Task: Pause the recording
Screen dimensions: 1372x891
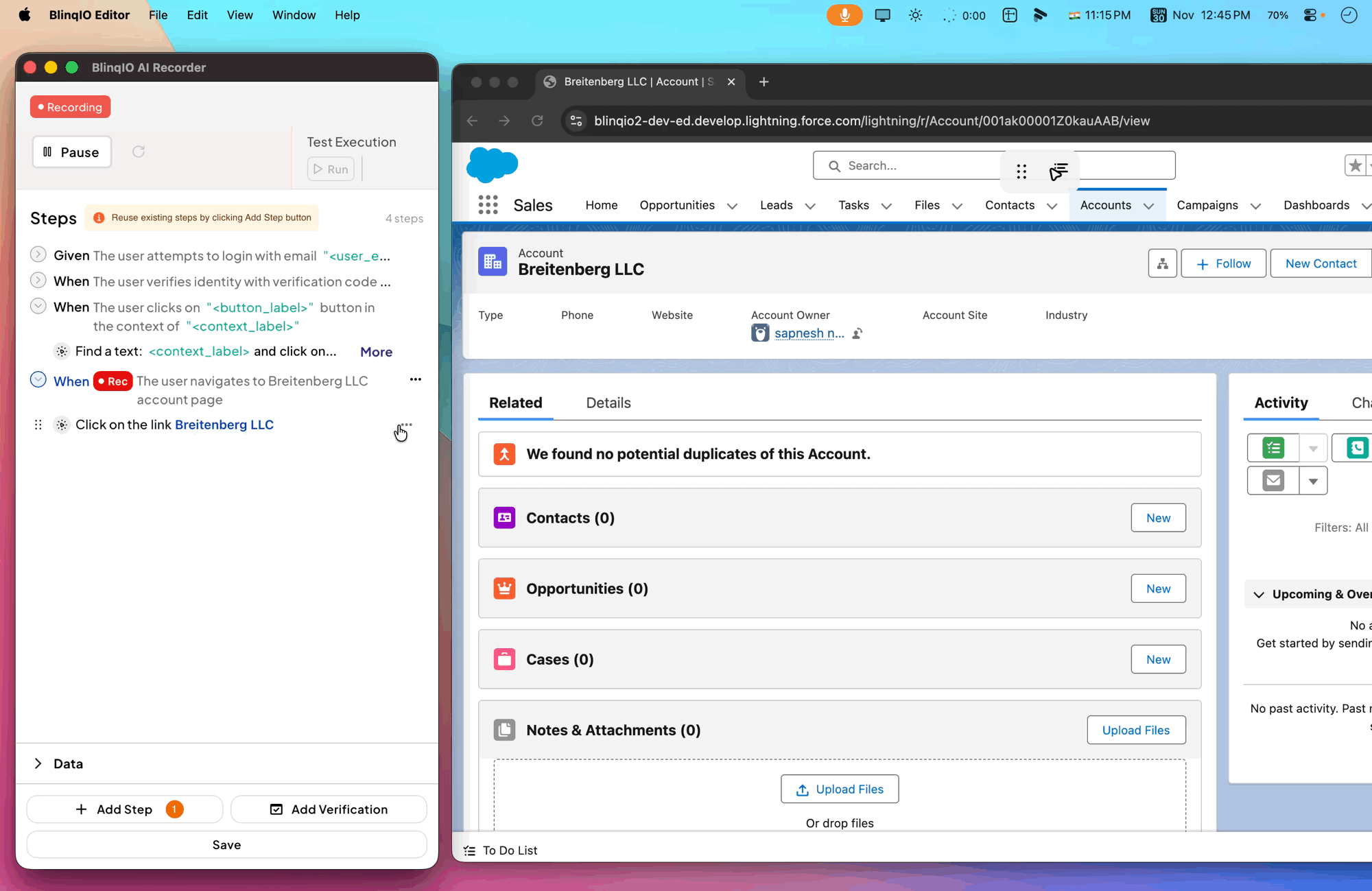Action: [x=71, y=152]
